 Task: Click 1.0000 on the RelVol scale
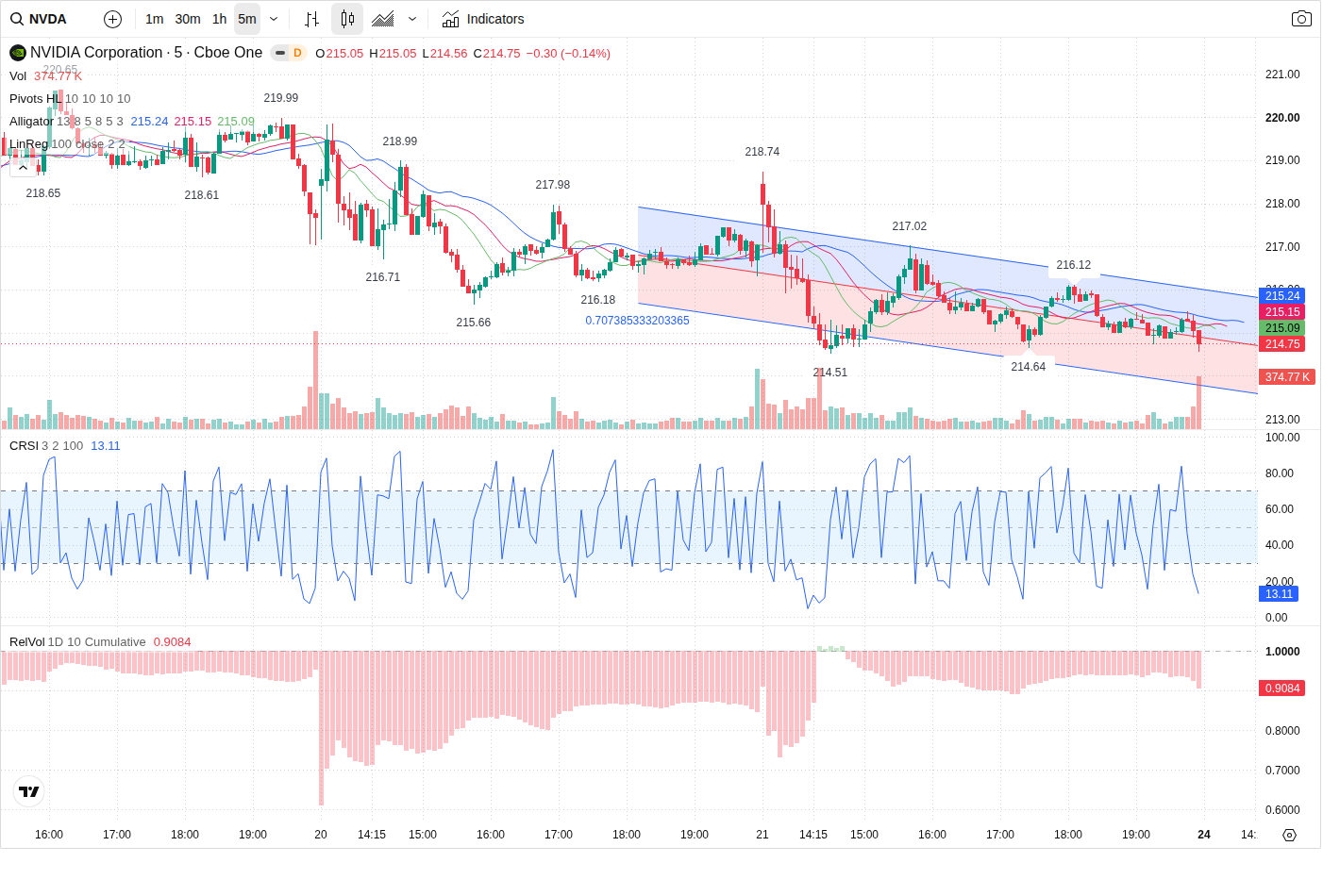pyautogui.click(x=1282, y=652)
